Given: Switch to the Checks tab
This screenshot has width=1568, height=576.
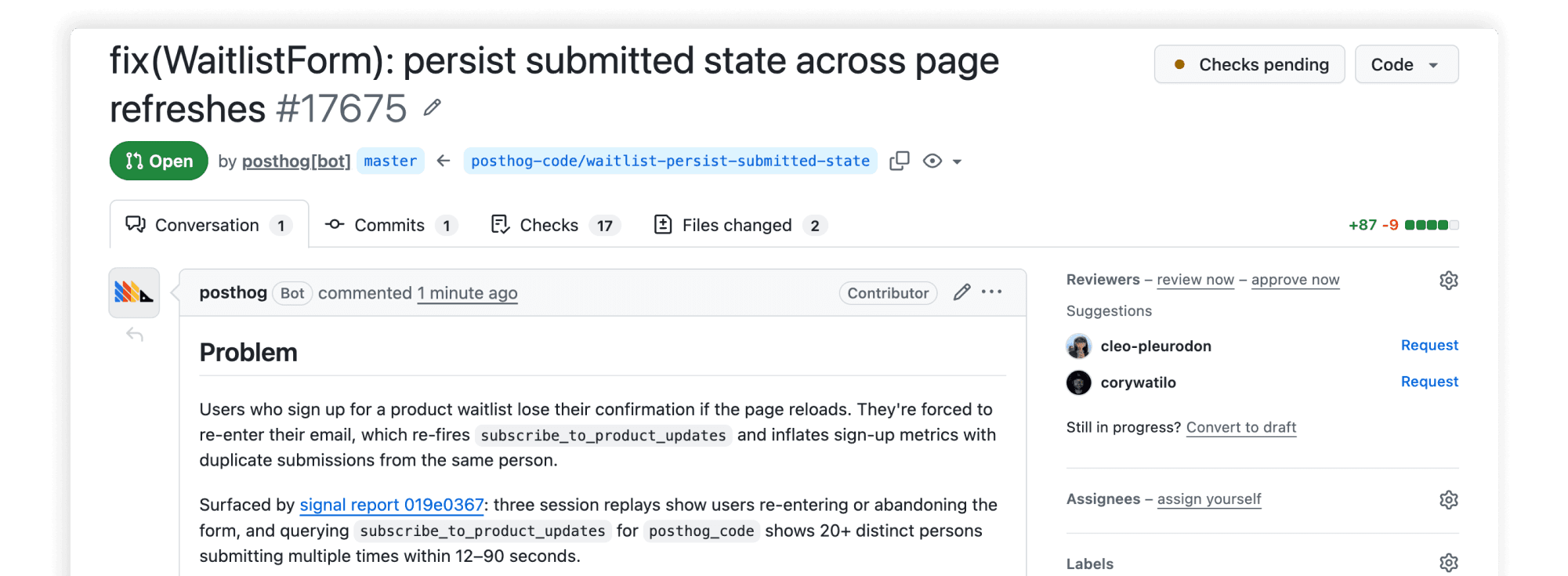Looking at the screenshot, I should click(556, 225).
